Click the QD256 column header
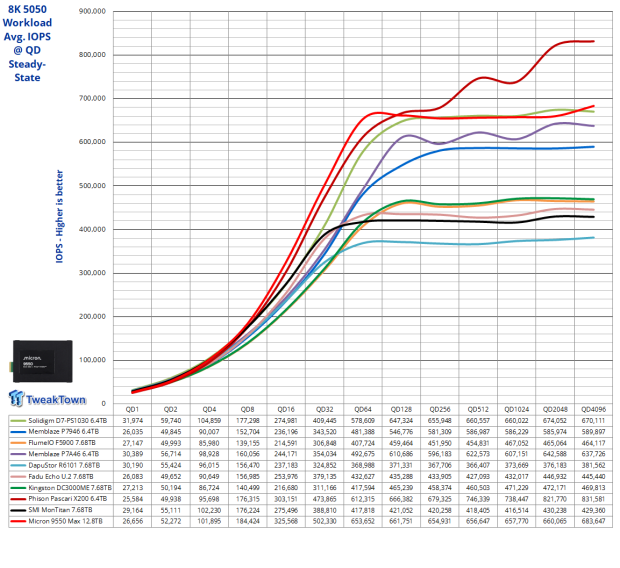The image size is (620, 568). [x=440, y=409]
